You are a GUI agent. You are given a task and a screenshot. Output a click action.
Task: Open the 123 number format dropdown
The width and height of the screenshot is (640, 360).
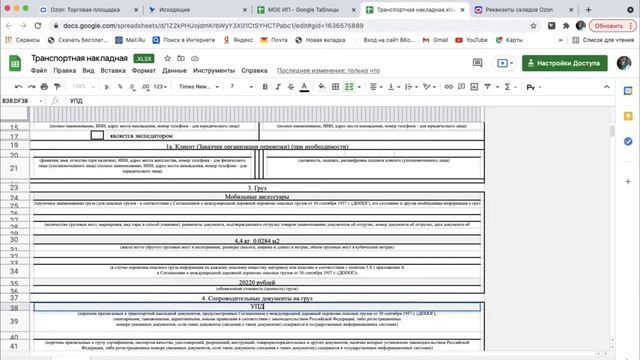(x=160, y=87)
